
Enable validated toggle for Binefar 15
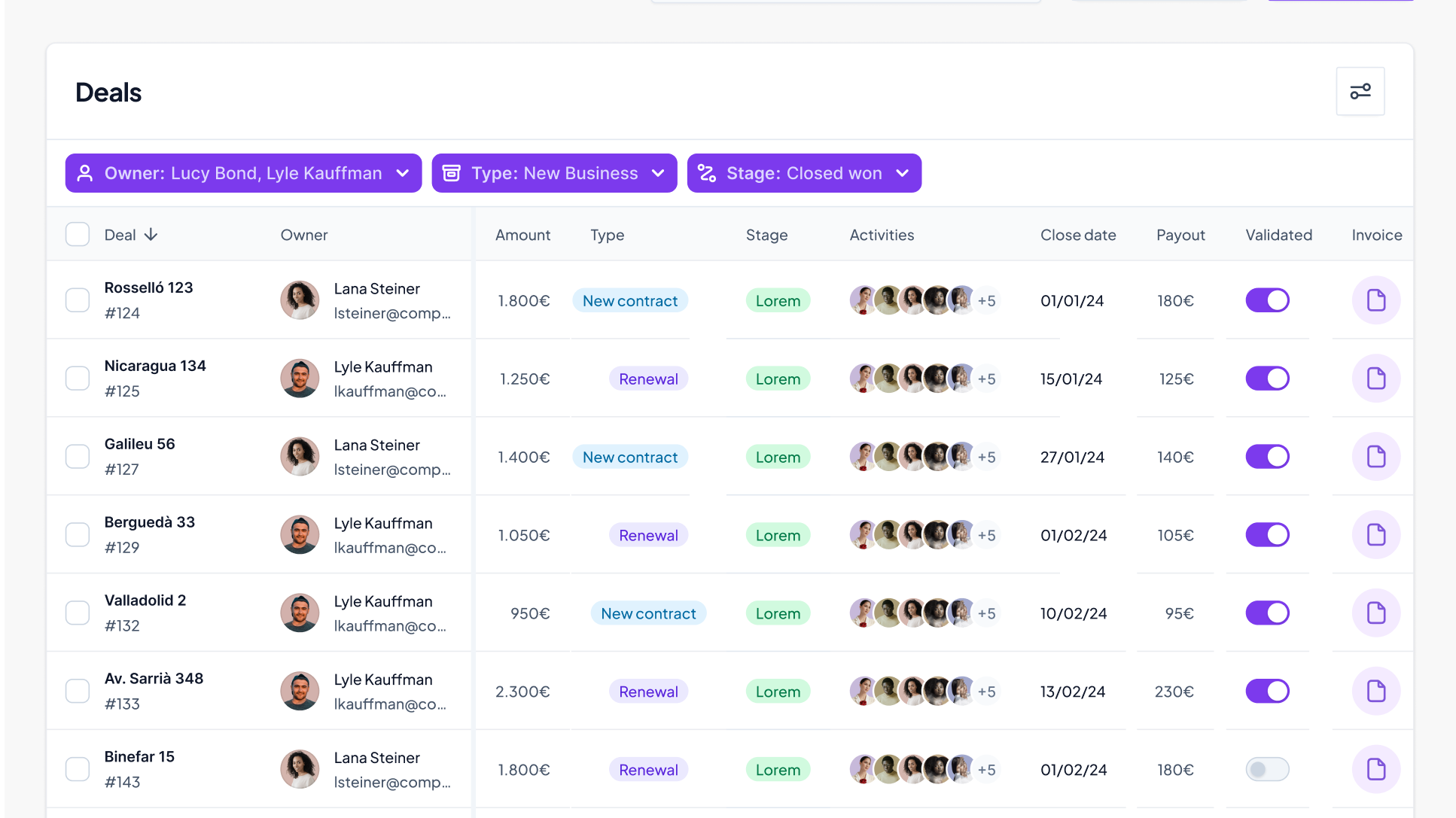click(x=1267, y=770)
